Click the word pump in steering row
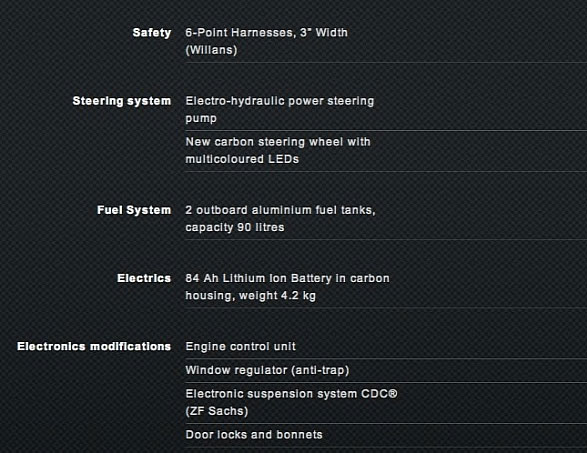Image resolution: width=587 pixels, height=453 pixels. [x=201, y=119]
